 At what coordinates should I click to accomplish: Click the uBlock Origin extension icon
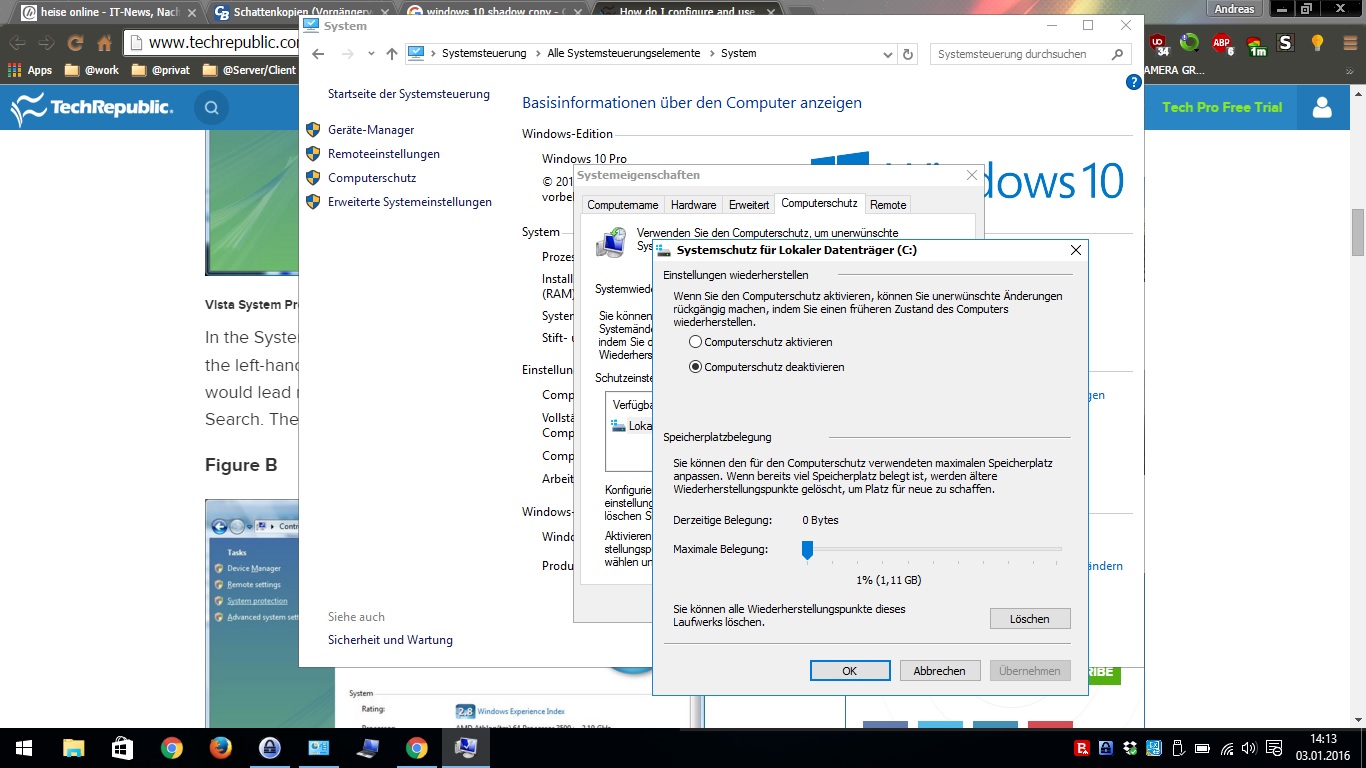click(1158, 43)
